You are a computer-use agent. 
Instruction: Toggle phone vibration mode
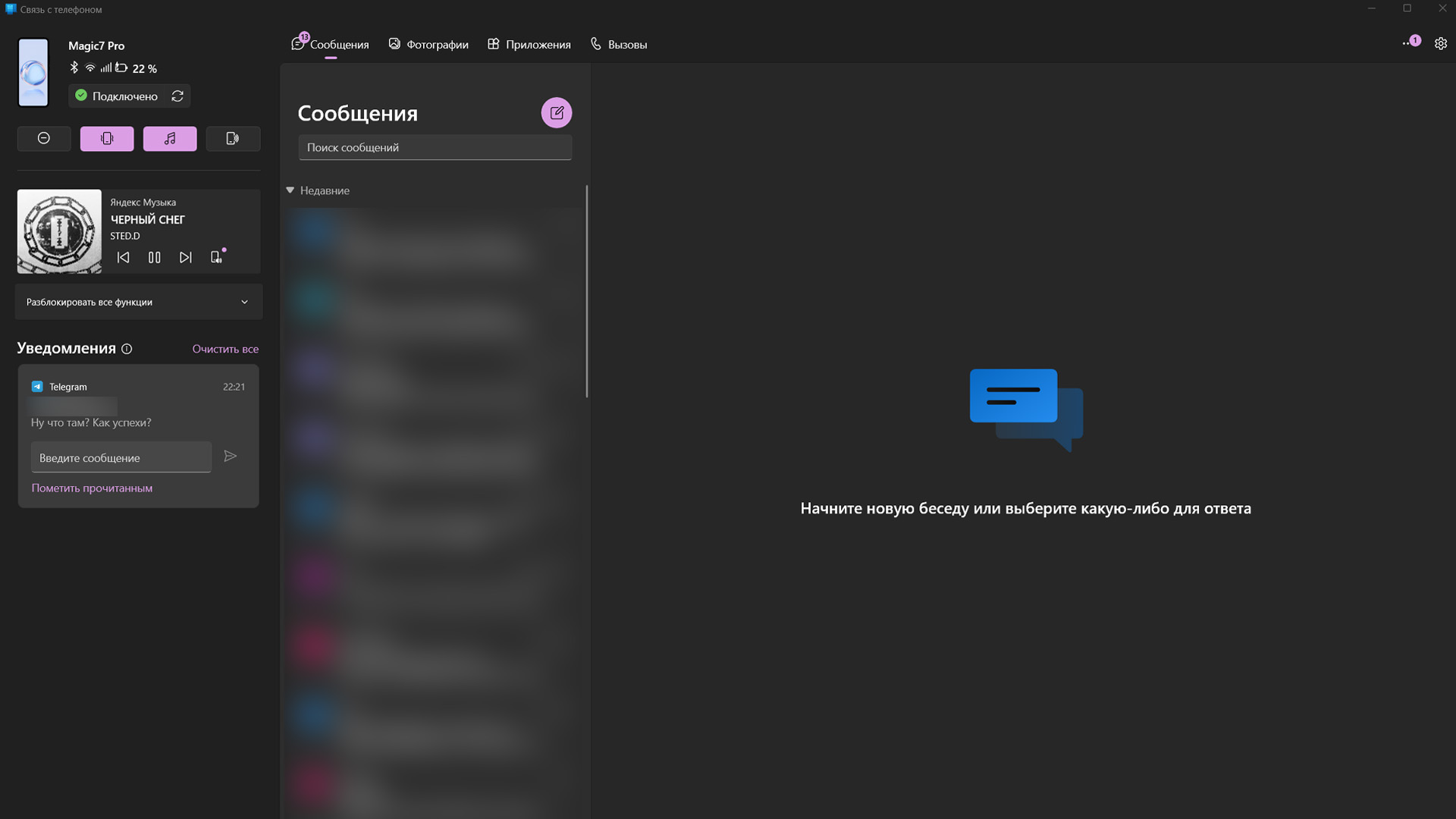point(107,139)
